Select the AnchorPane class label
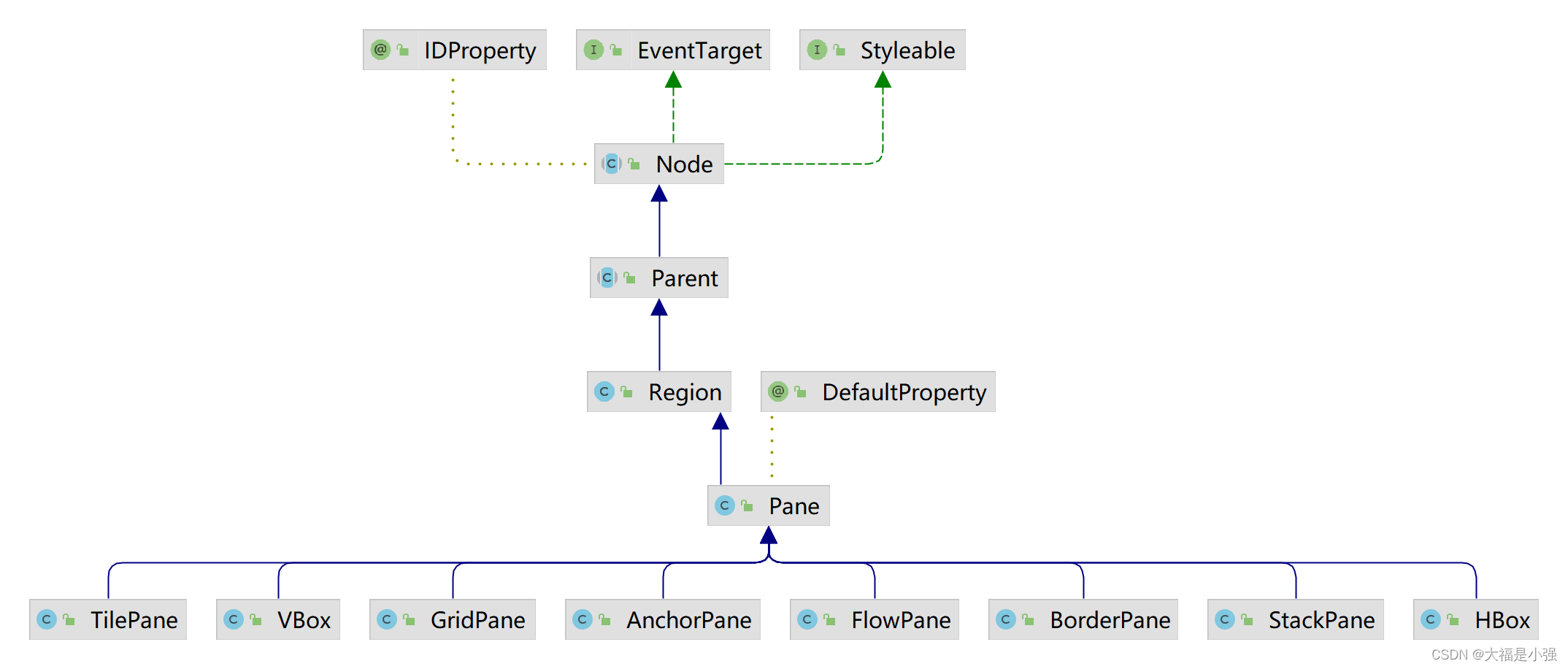Viewport: 1568px width, 669px height. [x=689, y=620]
